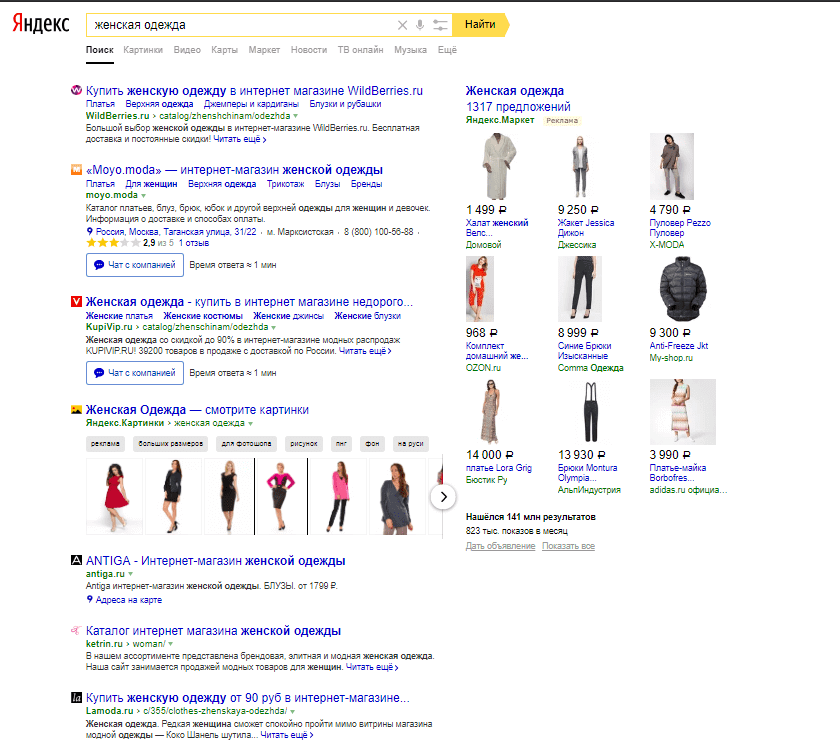The width and height of the screenshot is (840, 746).
Task: Expand KupiVip snippet via Читать ещё
Action: 365,351
